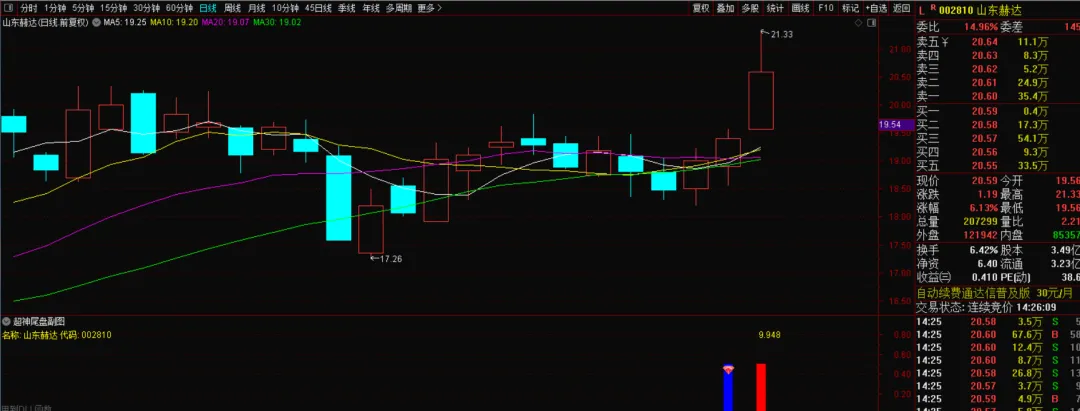Select the 5分钟 period
1080x411 pixels.
click(x=83, y=8)
